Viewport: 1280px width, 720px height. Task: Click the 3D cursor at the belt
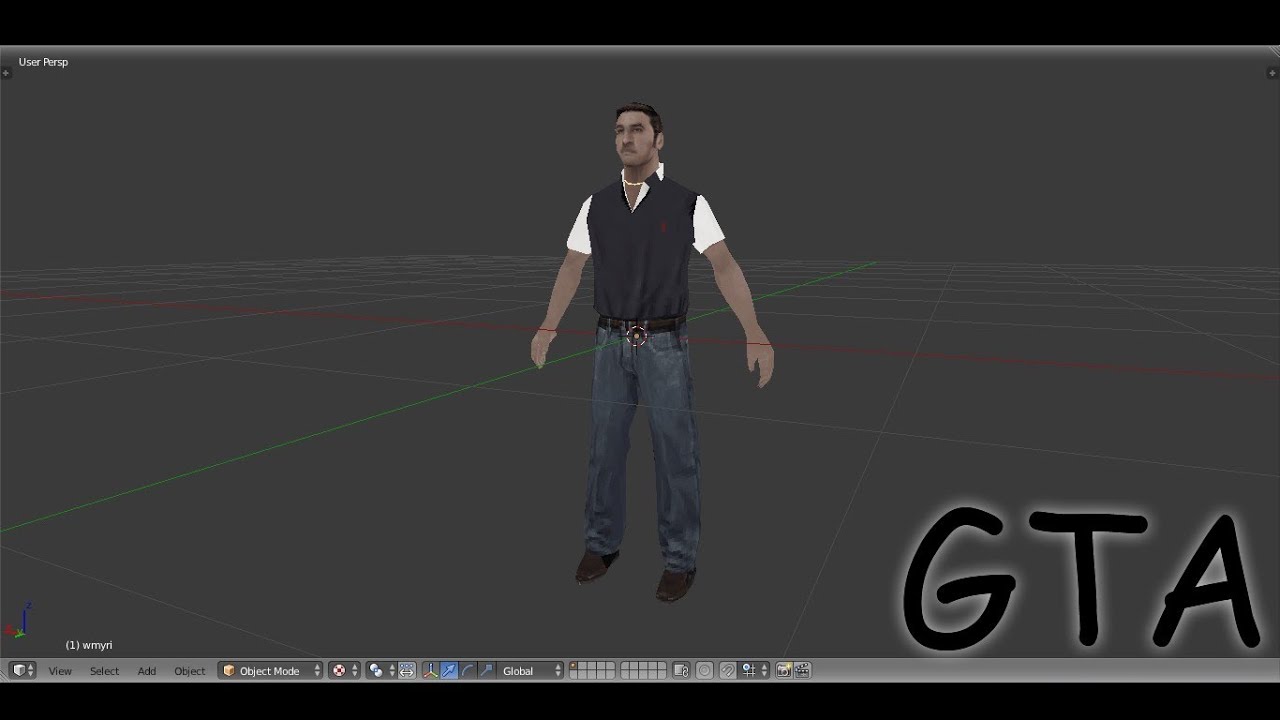[637, 336]
